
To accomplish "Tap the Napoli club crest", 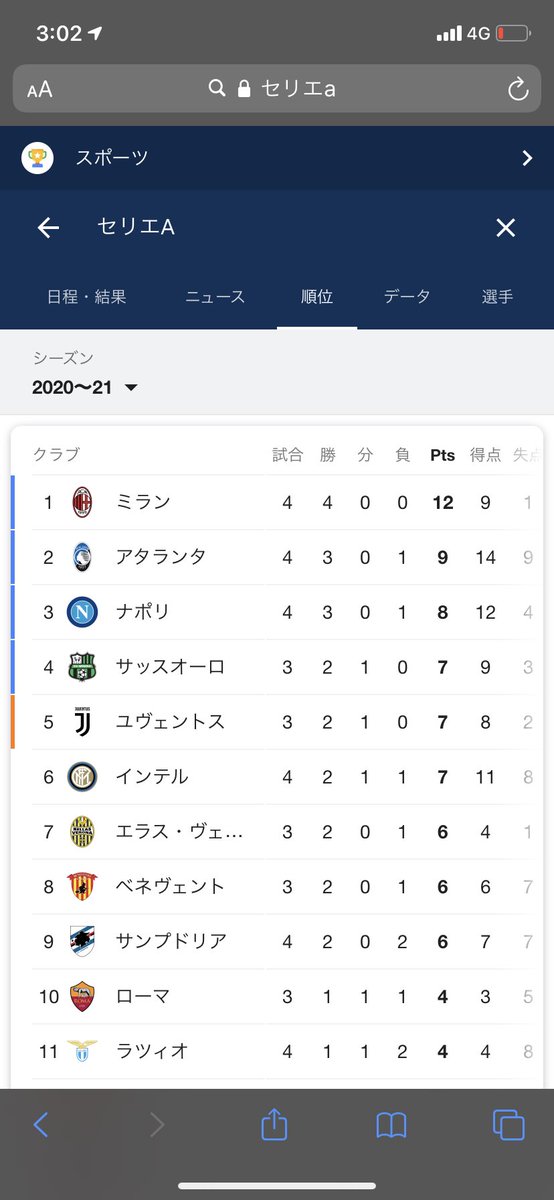I will pos(82,612).
